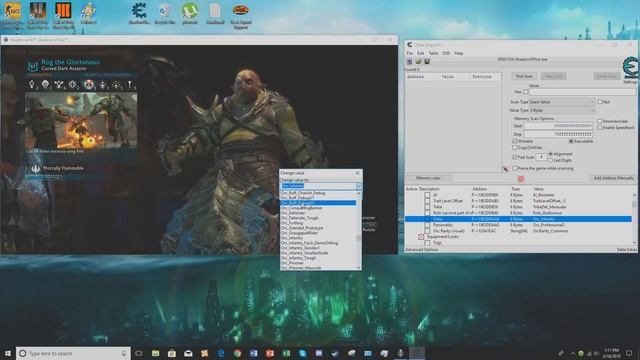Click the Mortally Flammable weakness icon
The width and height of the screenshot is (640, 360).
coord(36,168)
